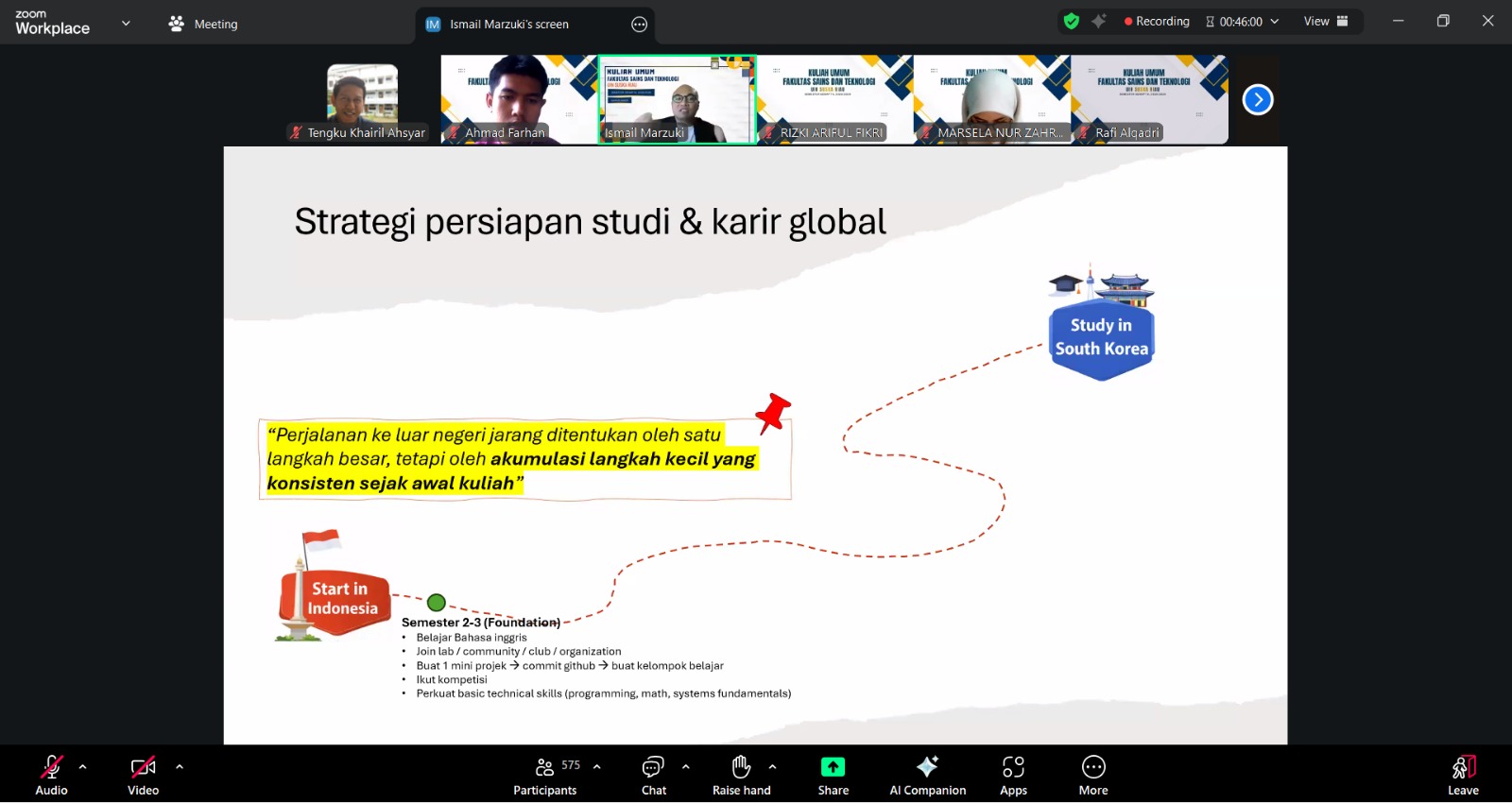
Task: Expand the meeting timer dropdown arrow
Action: (x=1275, y=22)
